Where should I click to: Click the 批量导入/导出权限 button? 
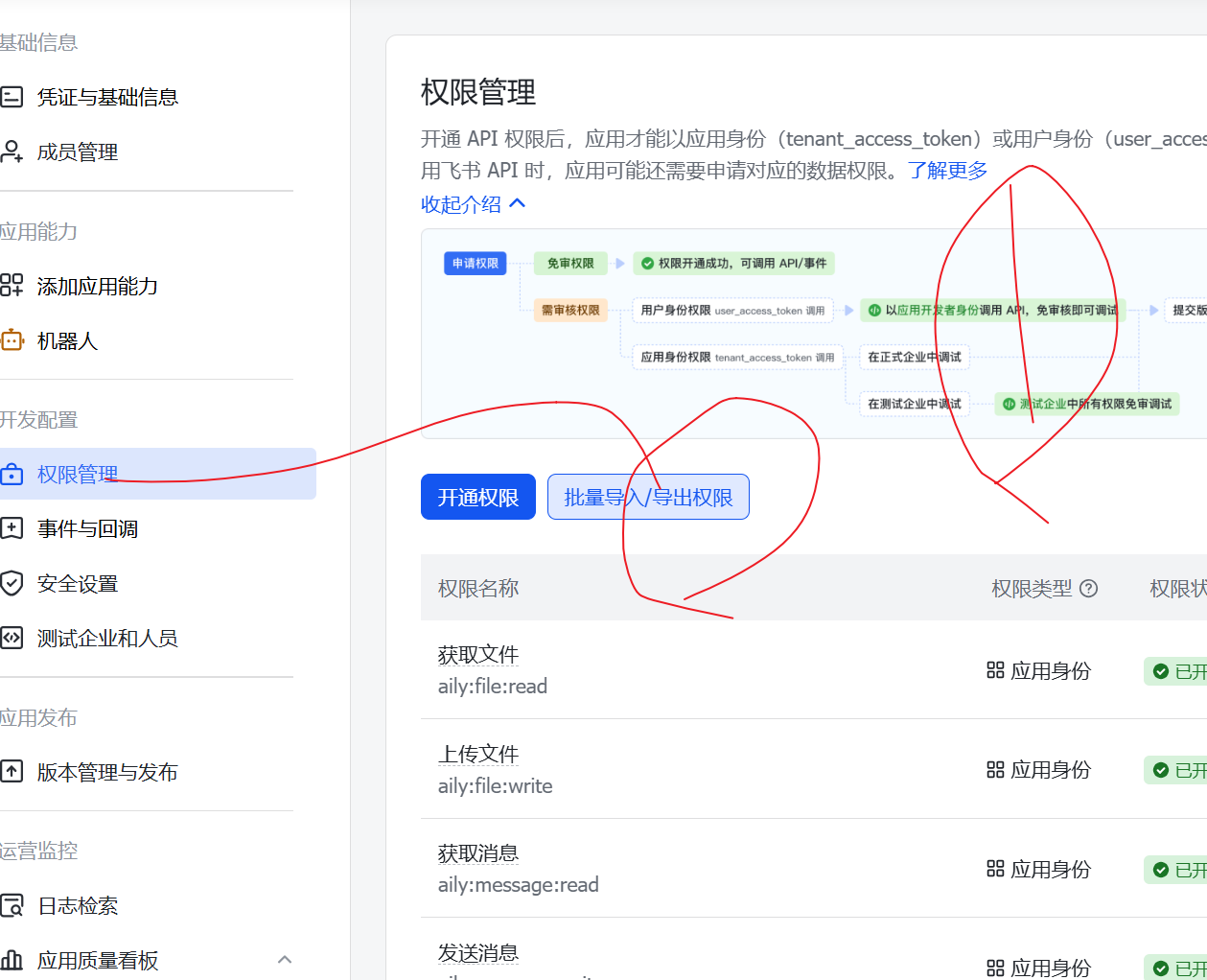point(648,498)
